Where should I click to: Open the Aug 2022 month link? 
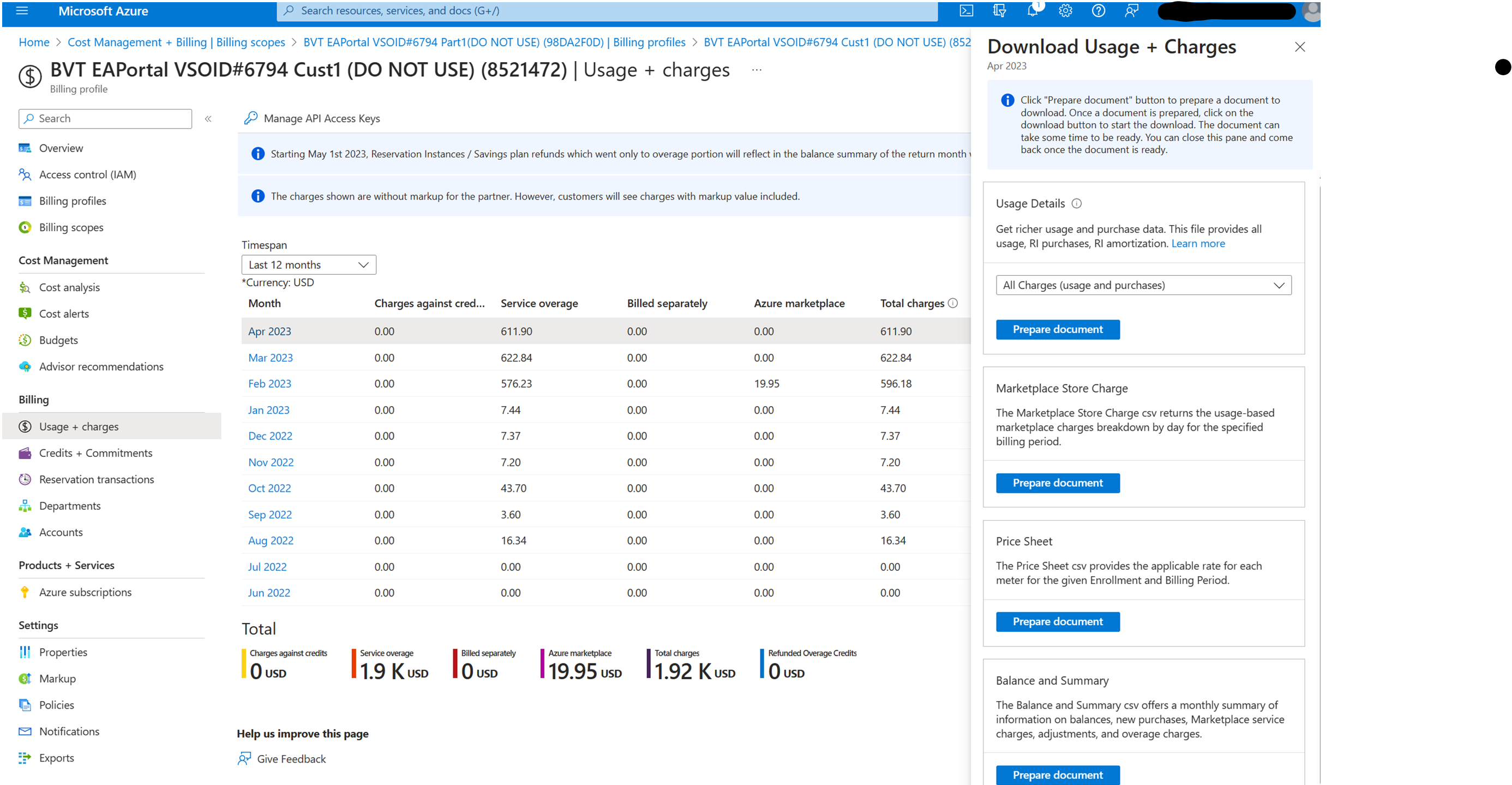[271, 540]
